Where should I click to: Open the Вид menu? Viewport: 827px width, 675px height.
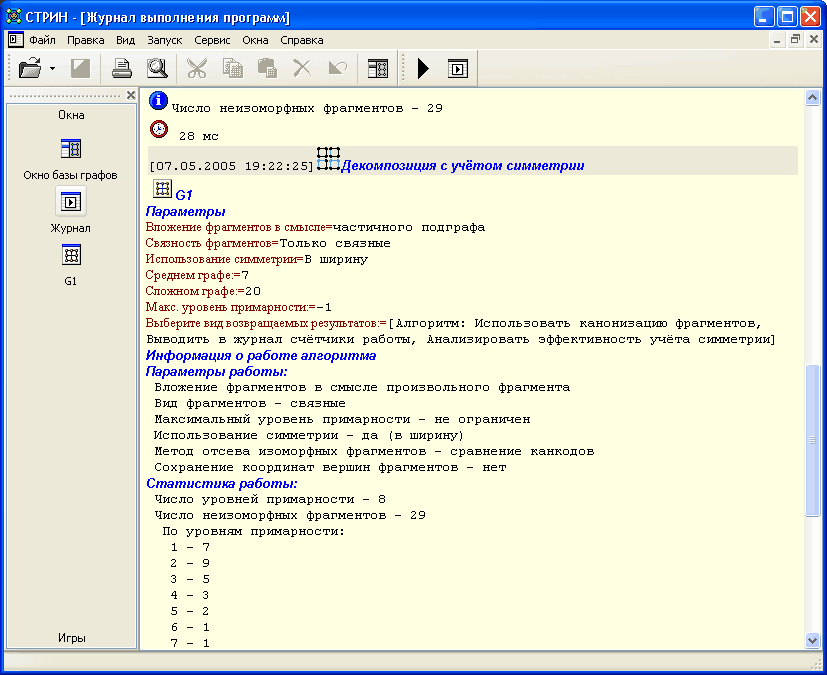[126, 40]
